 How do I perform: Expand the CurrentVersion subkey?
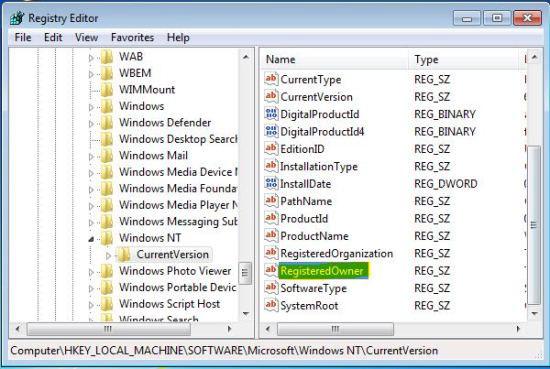[x=108, y=256]
